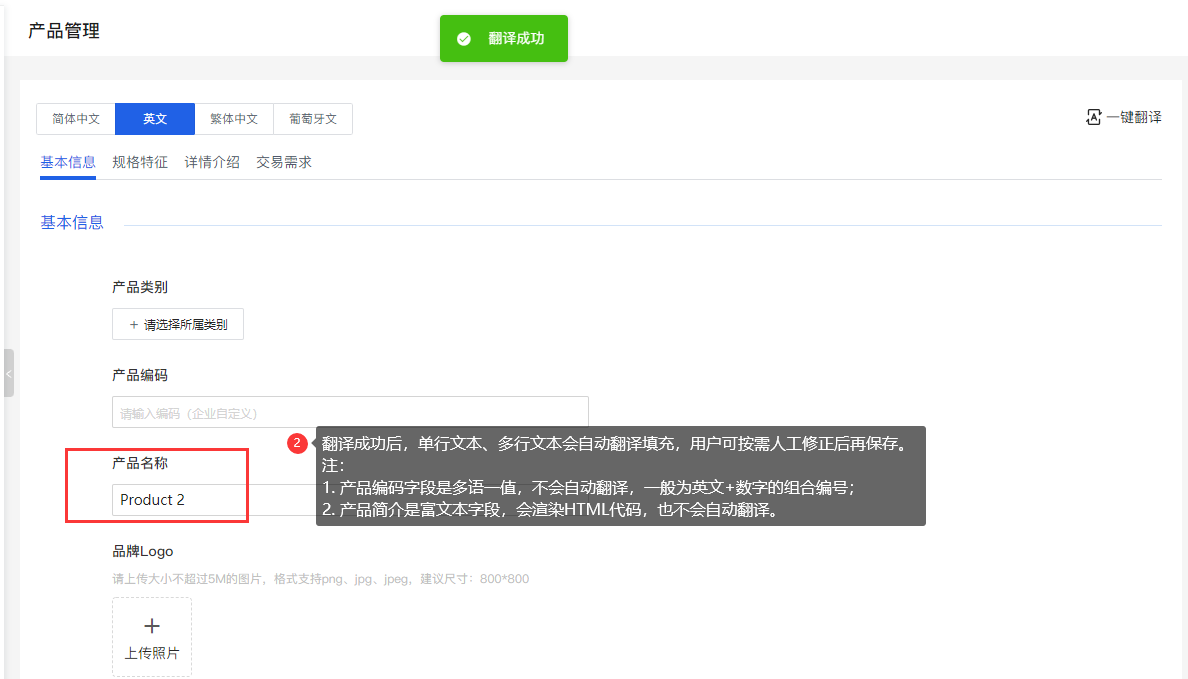
Task: Switch to the 葡萄牙文 language tab
Action: (x=313, y=118)
